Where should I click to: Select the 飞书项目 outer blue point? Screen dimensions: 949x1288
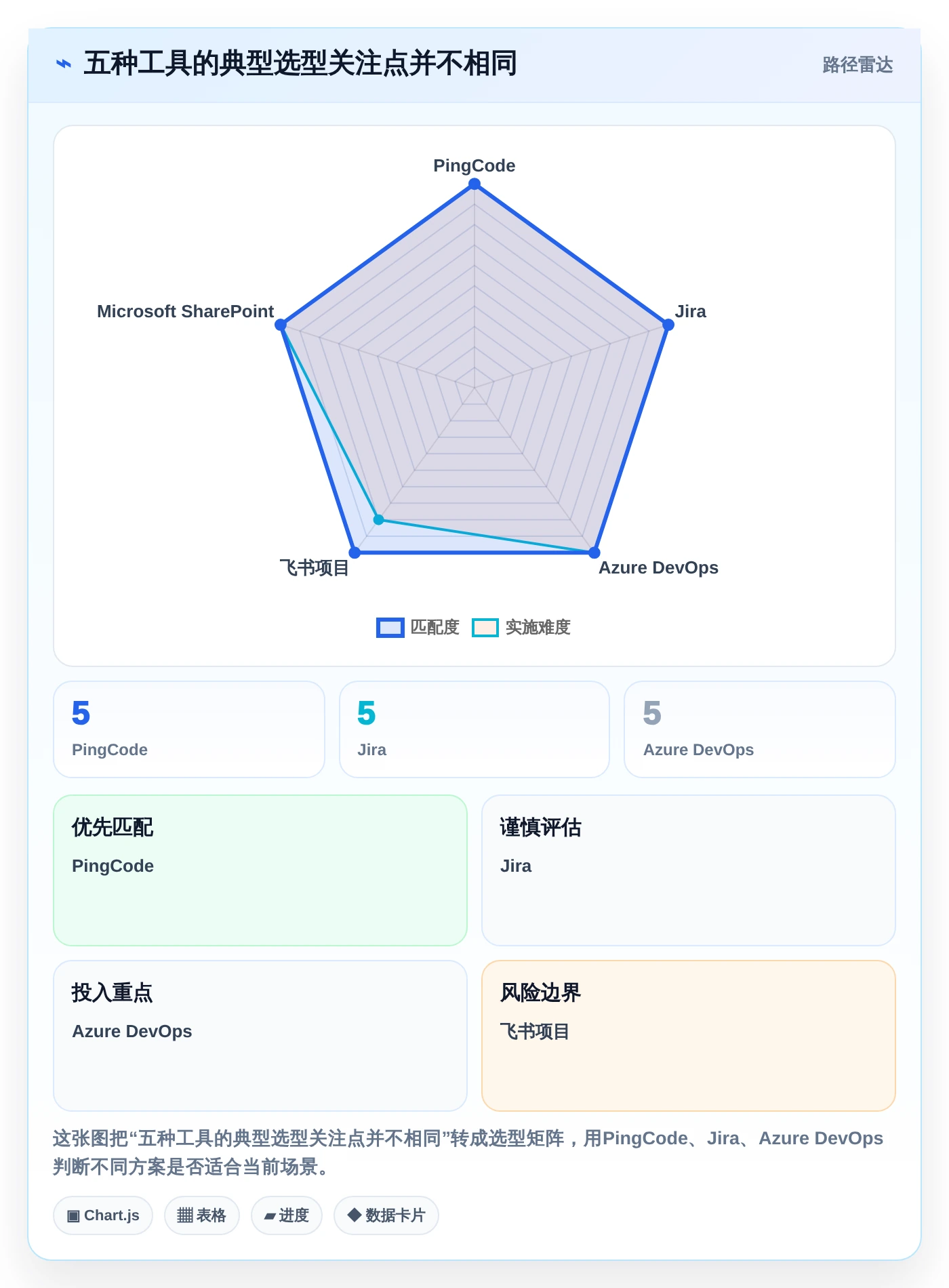(x=355, y=552)
